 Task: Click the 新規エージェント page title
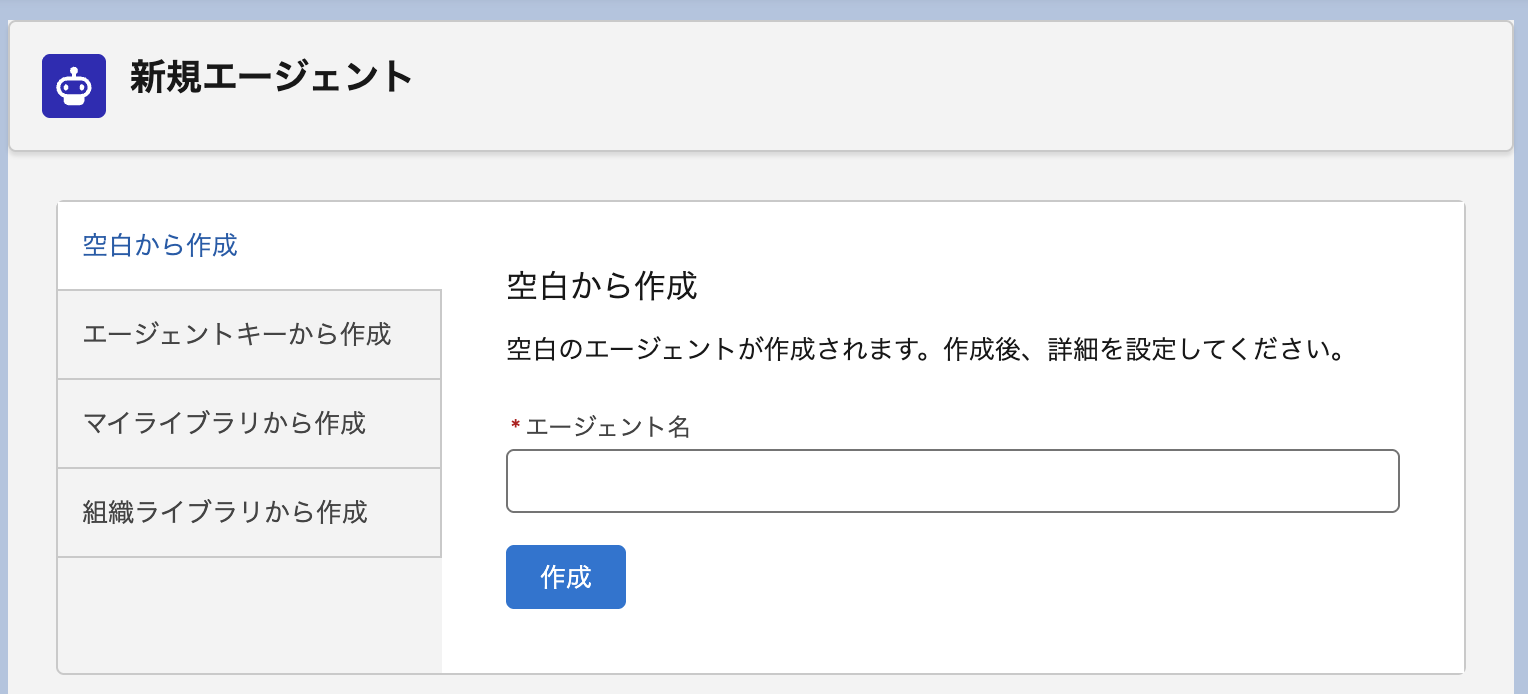[x=271, y=78]
